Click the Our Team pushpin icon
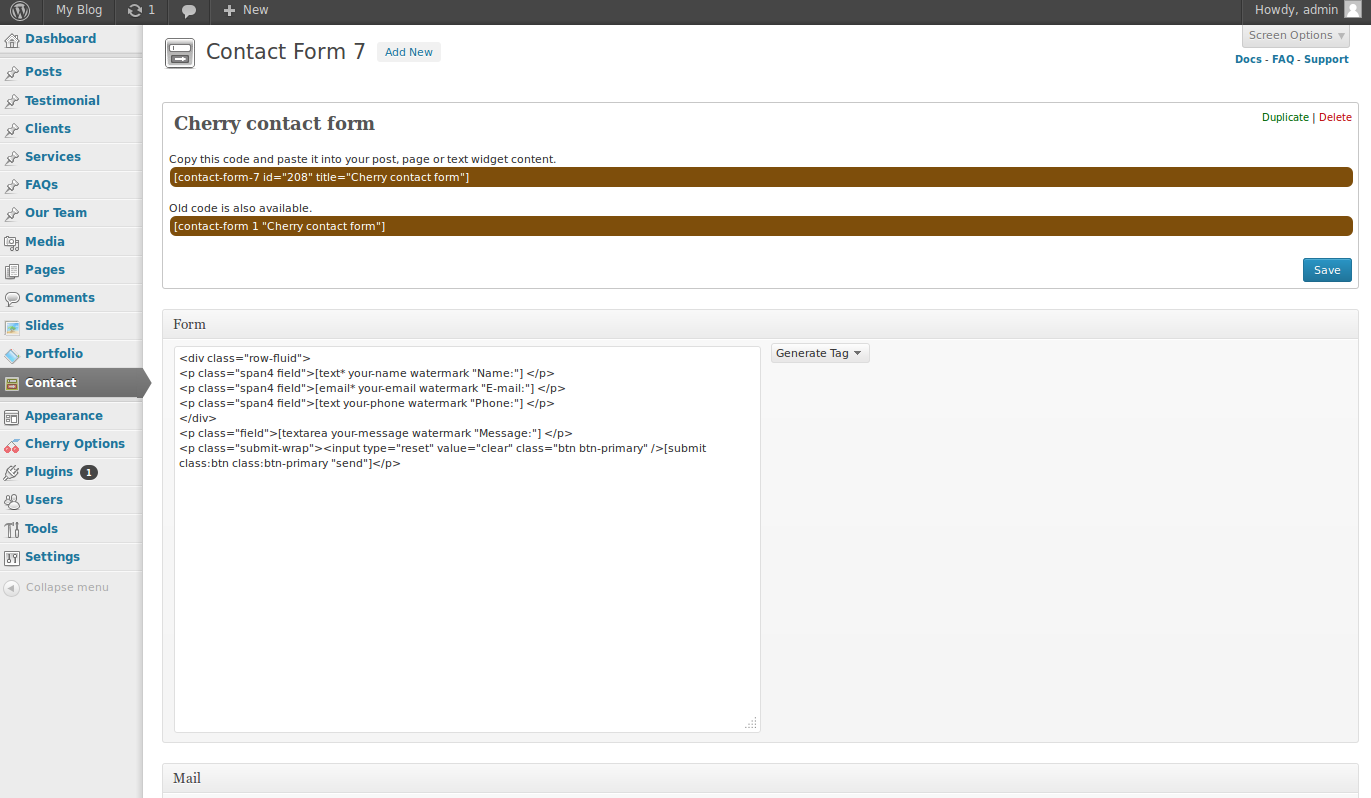1371x798 pixels. [12, 213]
